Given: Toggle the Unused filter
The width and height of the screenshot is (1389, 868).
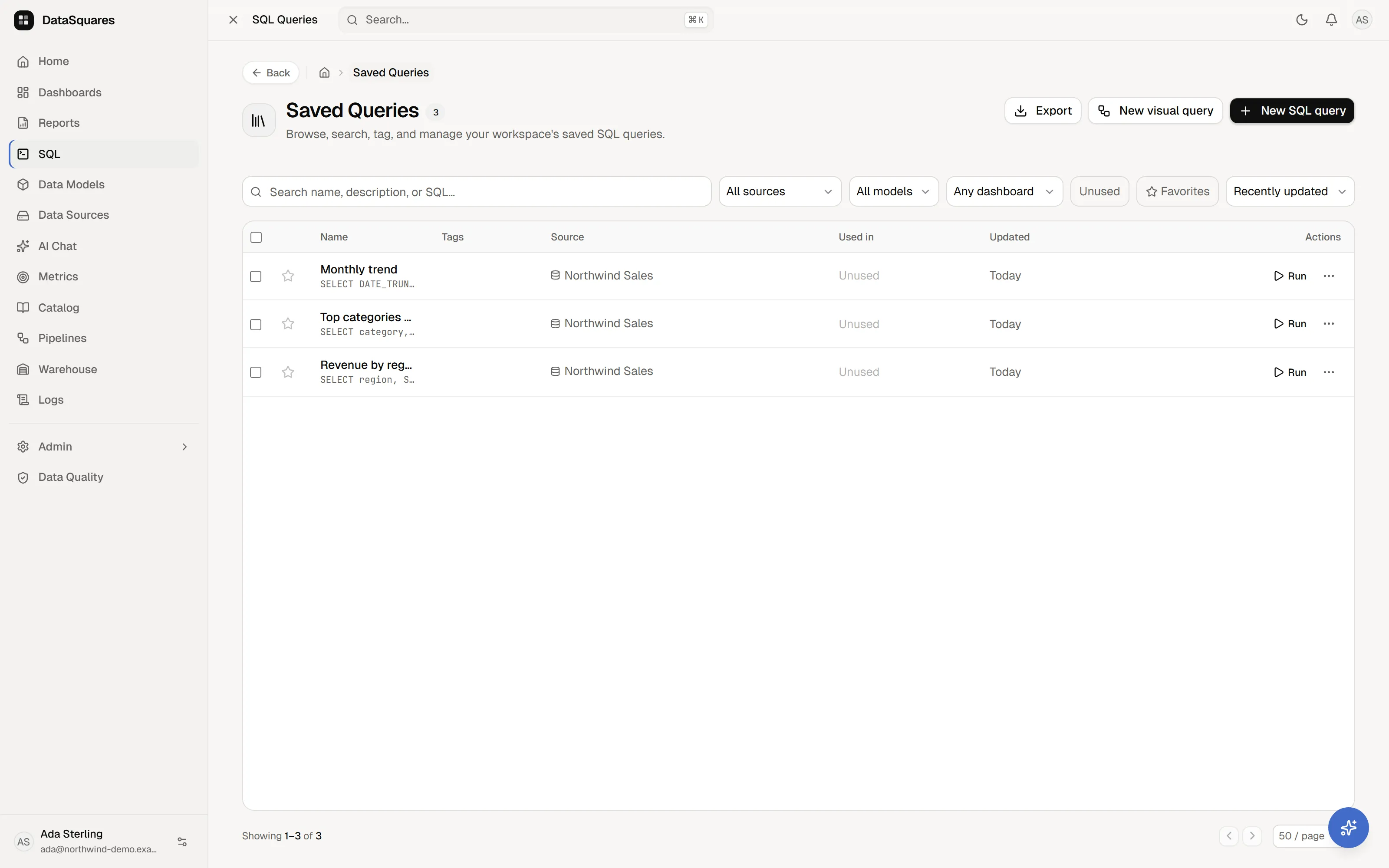Looking at the screenshot, I should [x=1099, y=191].
